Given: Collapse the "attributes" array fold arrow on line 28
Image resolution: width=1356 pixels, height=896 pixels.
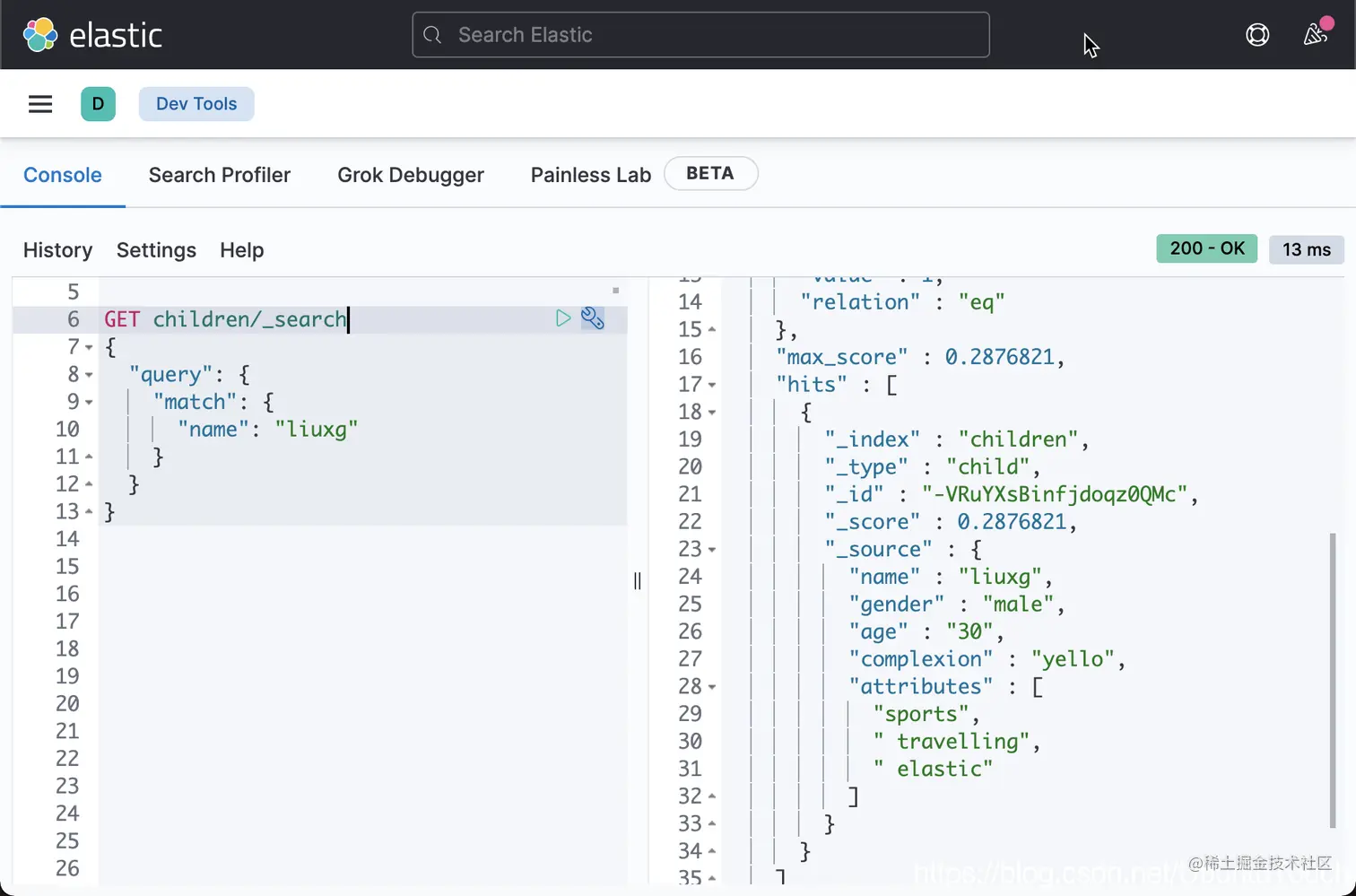Looking at the screenshot, I should click(x=712, y=687).
